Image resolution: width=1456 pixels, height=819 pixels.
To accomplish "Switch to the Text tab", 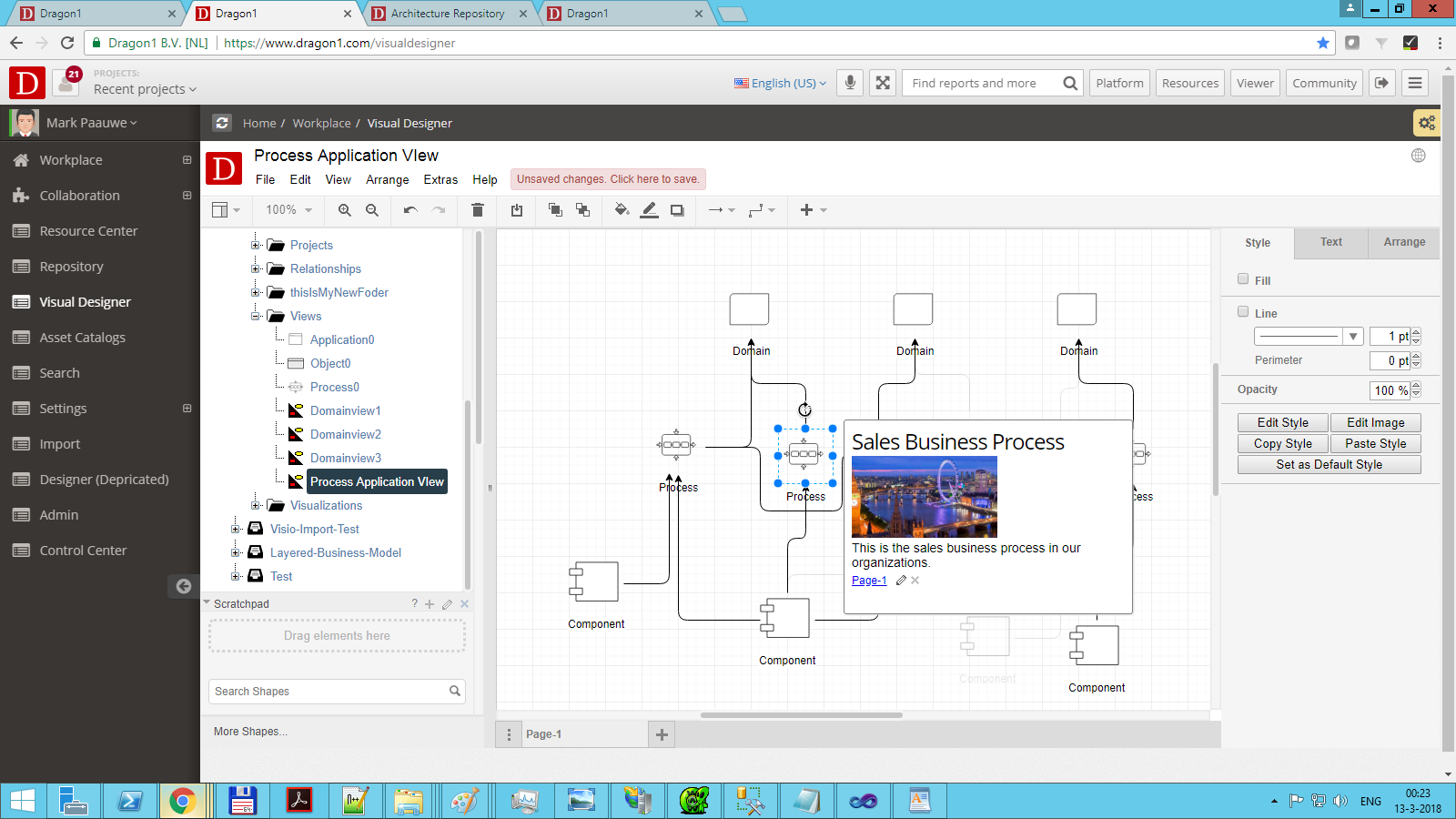I will (x=1330, y=242).
